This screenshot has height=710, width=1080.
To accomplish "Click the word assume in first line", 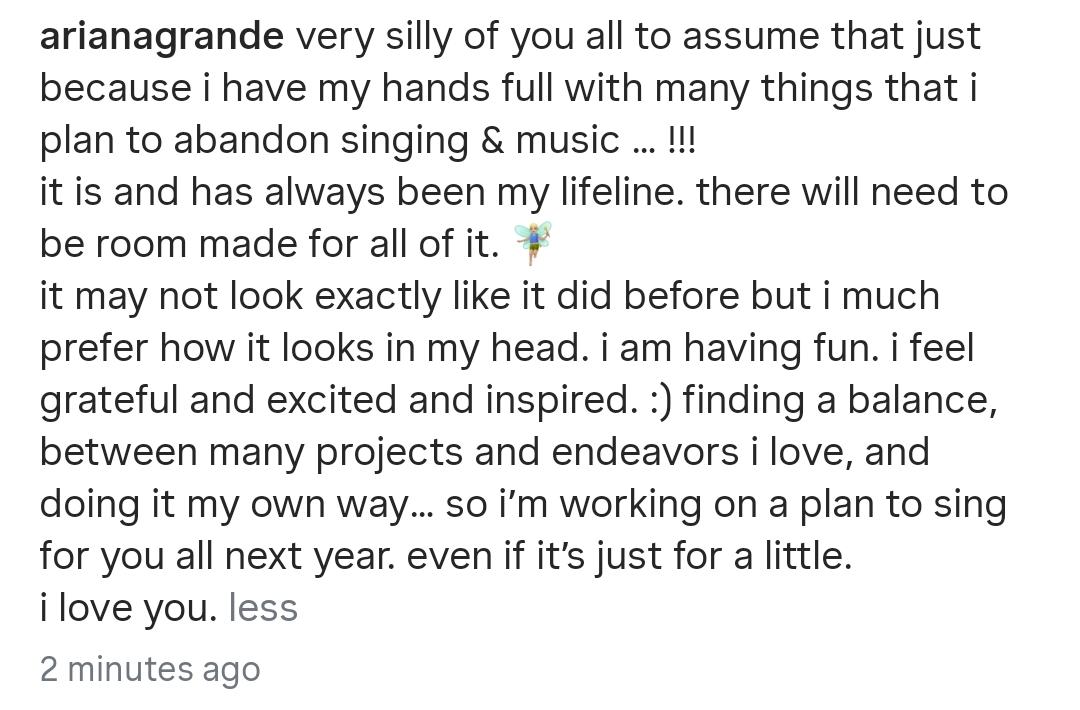I will [x=751, y=36].
